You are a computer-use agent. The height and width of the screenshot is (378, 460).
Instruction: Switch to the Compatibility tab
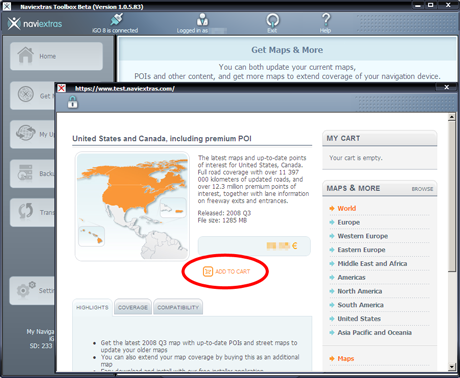pos(178,307)
